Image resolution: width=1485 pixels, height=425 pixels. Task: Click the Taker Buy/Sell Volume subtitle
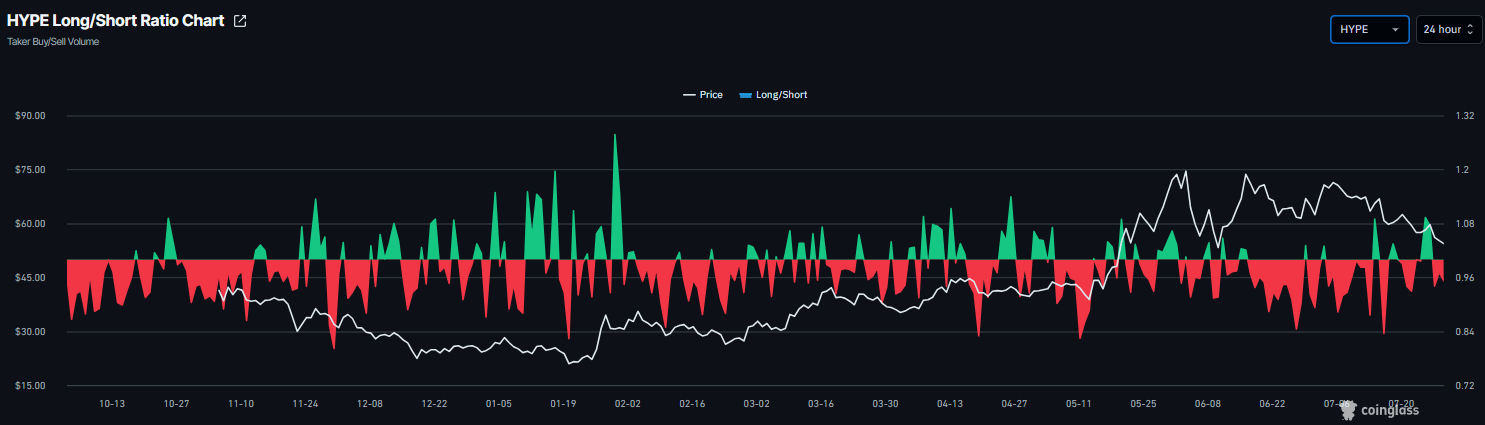pos(53,42)
